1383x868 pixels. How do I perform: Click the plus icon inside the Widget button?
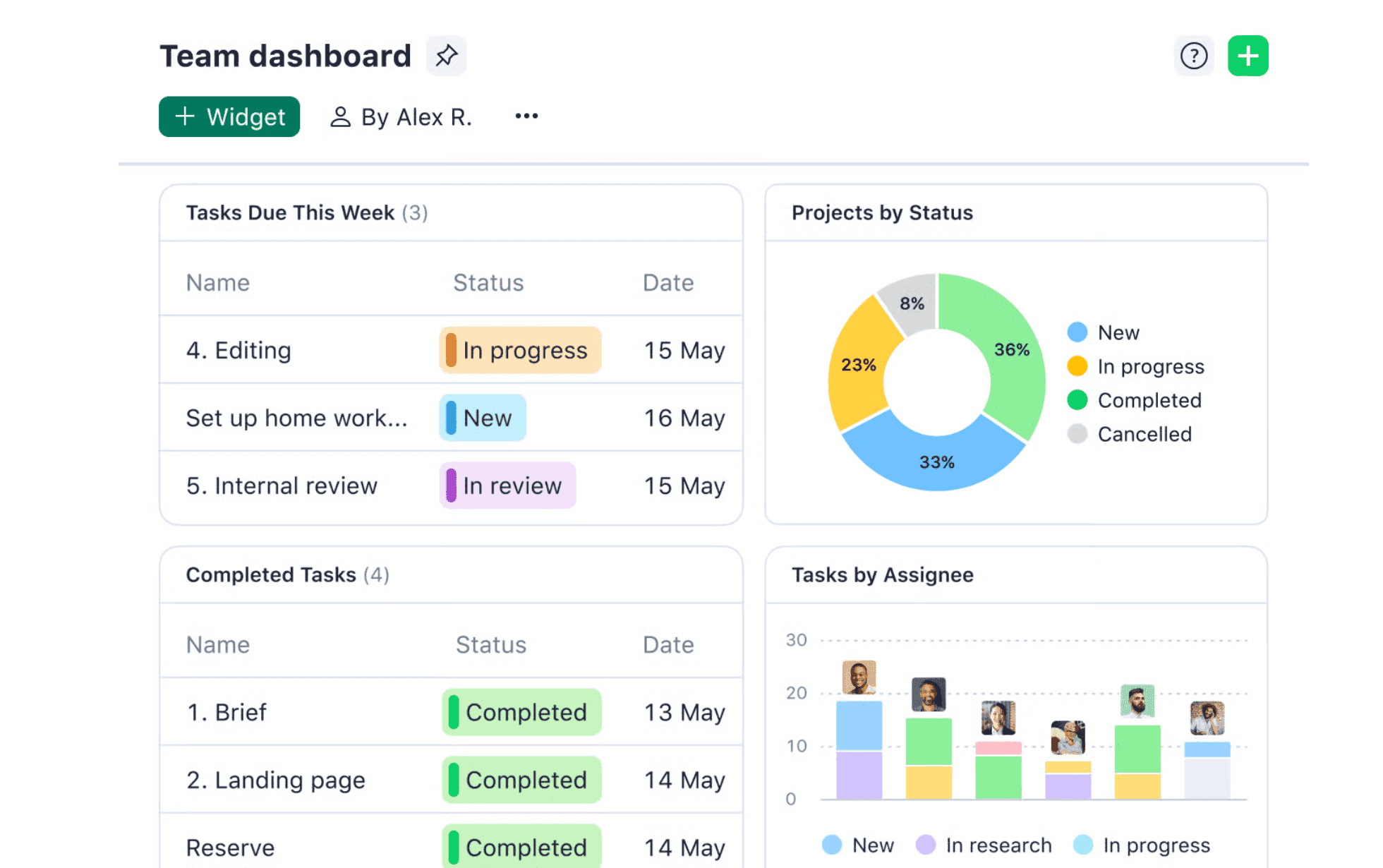tap(185, 116)
